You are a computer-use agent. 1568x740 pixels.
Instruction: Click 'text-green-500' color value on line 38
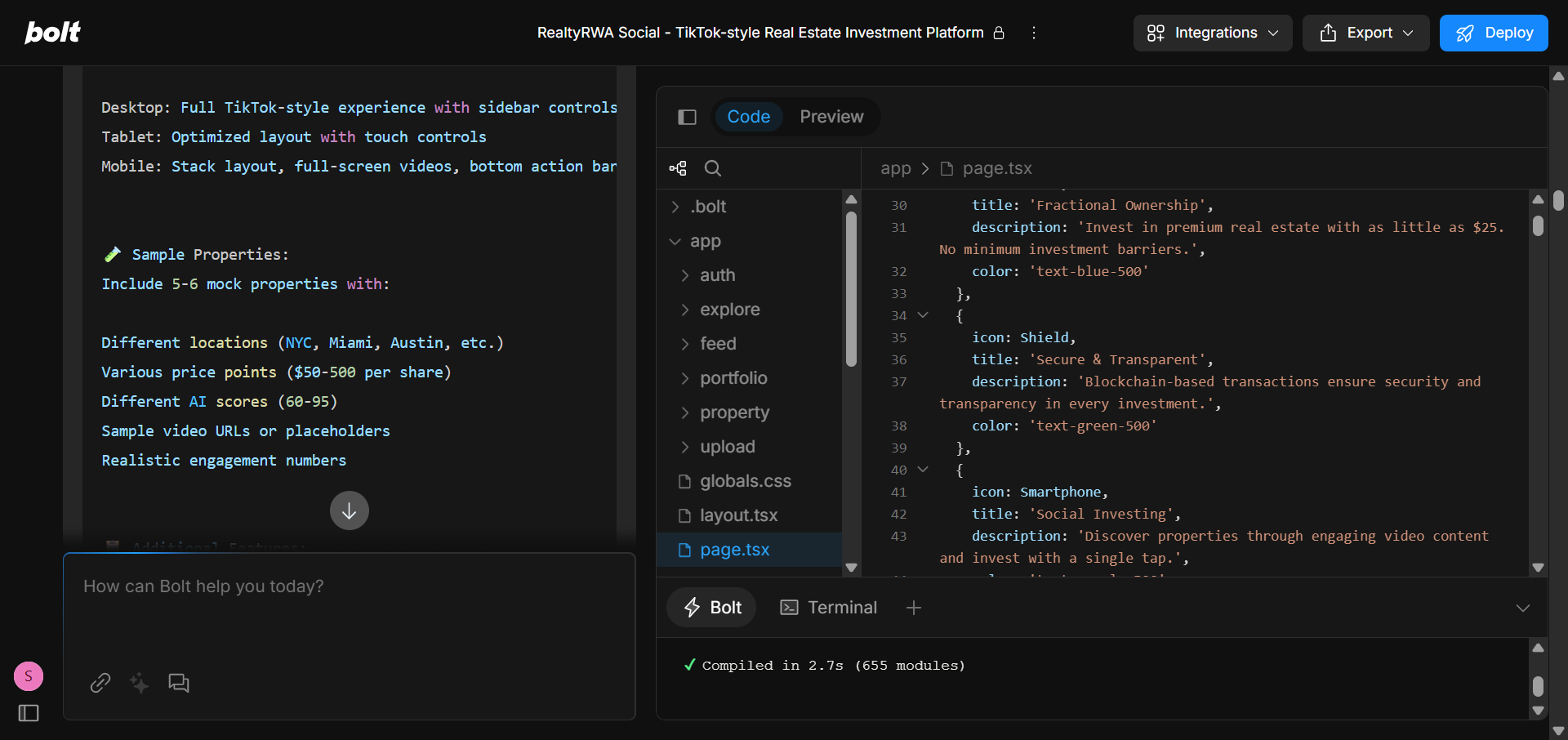(x=1093, y=426)
